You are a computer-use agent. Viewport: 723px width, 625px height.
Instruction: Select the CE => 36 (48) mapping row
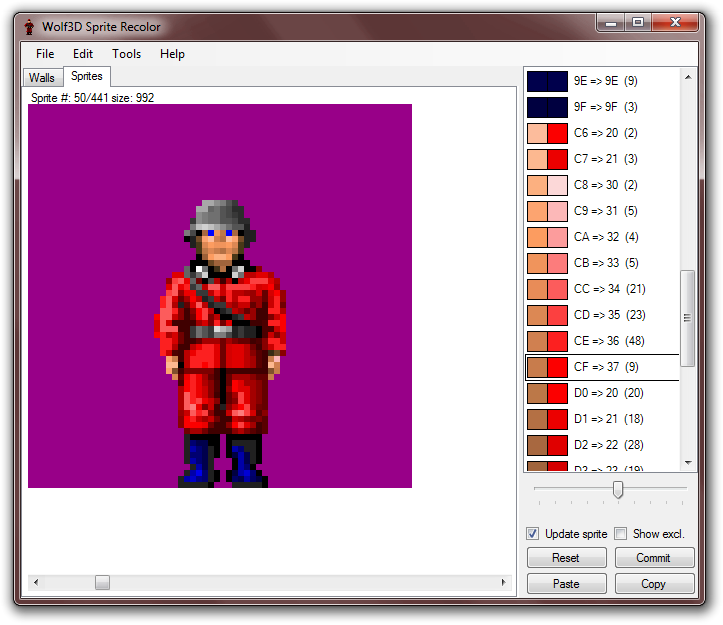click(x=602, y=341)
